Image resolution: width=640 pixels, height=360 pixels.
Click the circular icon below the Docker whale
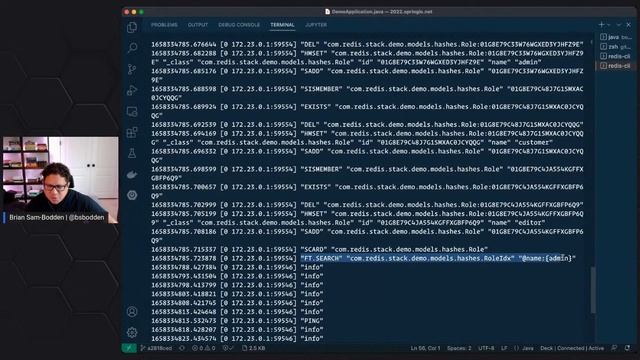click(x=132, y=195)
